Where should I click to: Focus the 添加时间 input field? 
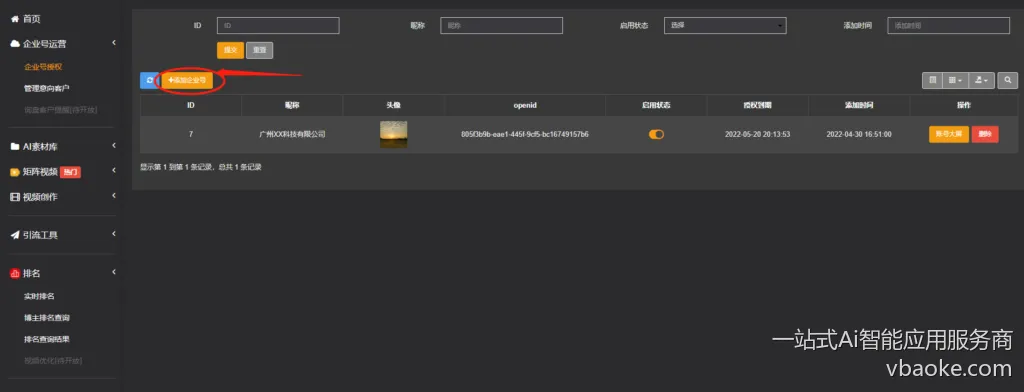pos(949,25)
